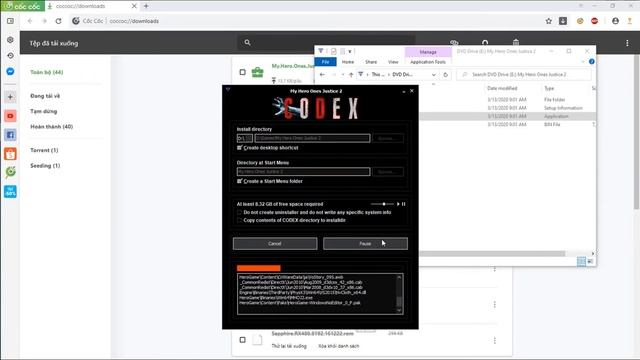This screenshot has height=360, width=640.
Task: Switch to Explorer Share tab
Action: [x=371, y=62]
